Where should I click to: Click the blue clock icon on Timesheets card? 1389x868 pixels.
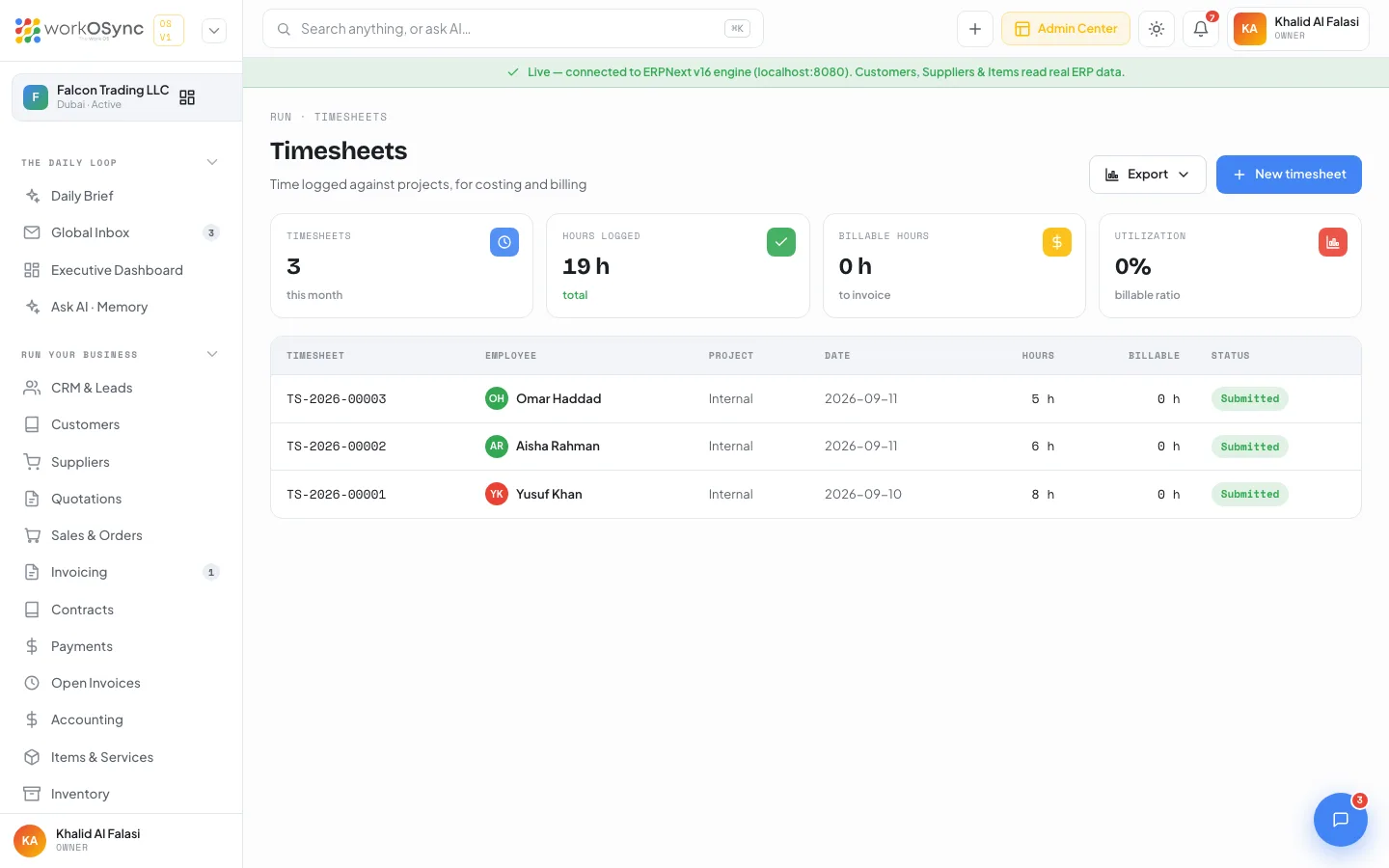click(x=504, y=242)
